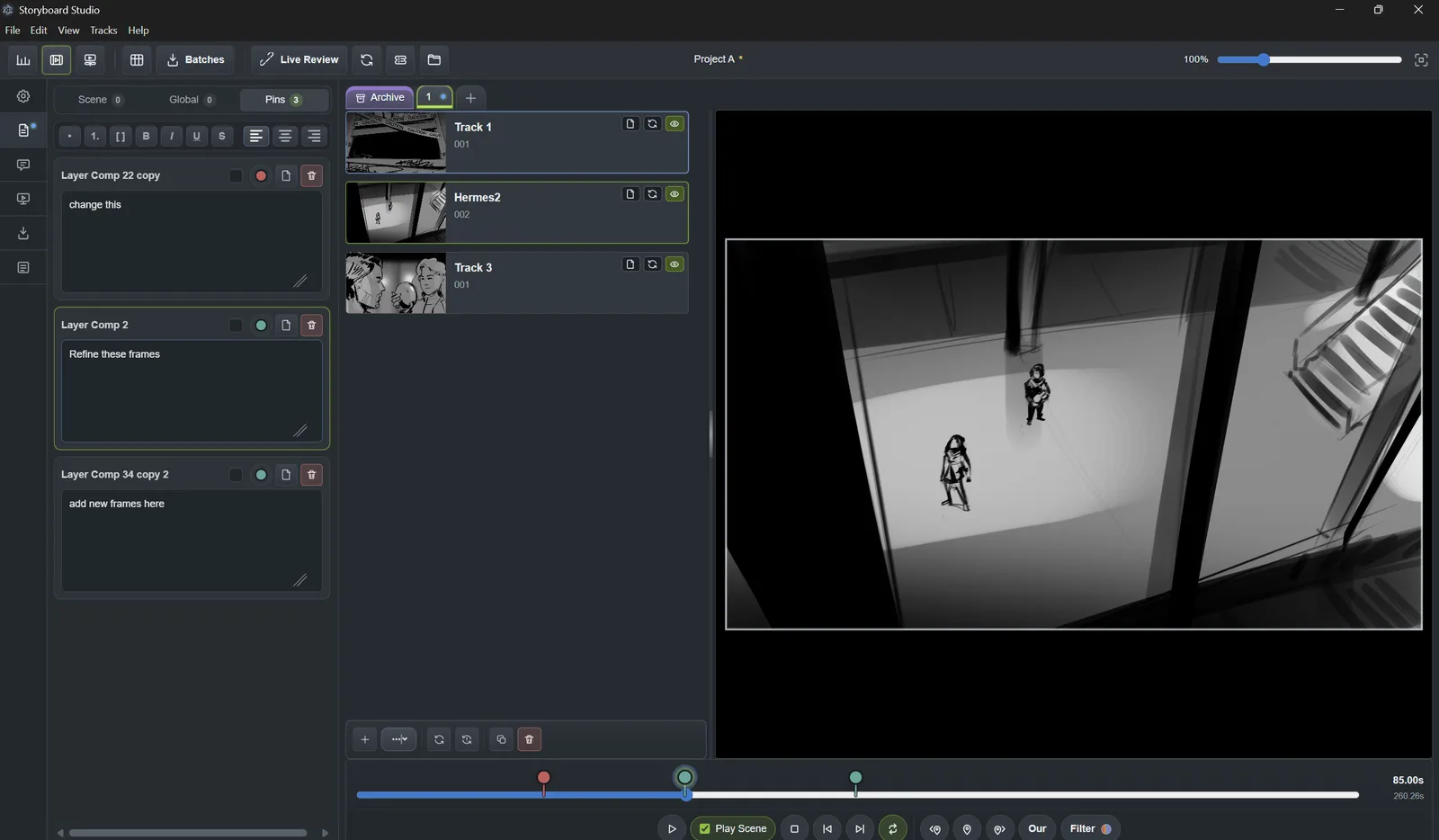The width and height of the screenshot is (1439, 840).
Task: Add a new scene tab with the plus
Action: [470, 97]
